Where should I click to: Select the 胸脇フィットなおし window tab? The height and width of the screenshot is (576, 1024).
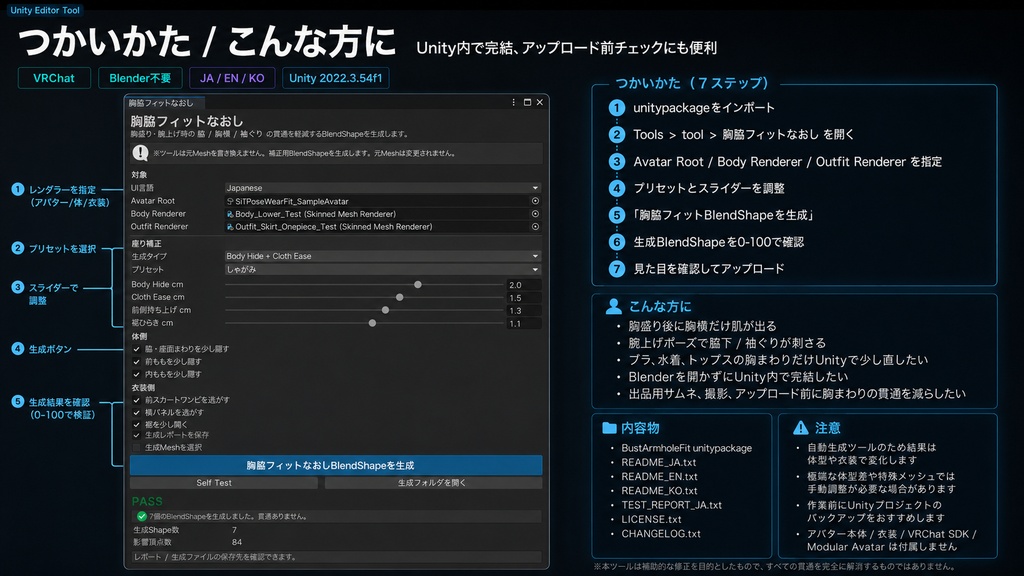coord(165,103)
